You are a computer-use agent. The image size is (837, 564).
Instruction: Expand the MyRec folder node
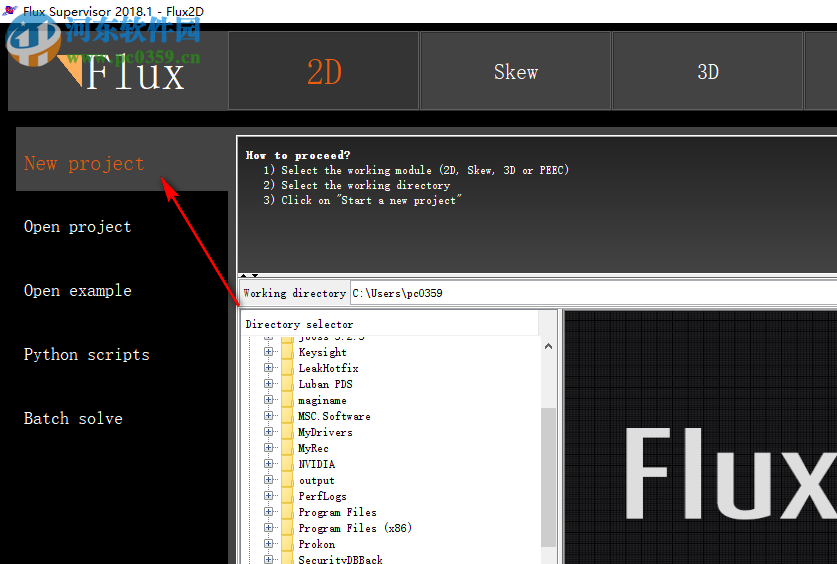tap(269, 448)
